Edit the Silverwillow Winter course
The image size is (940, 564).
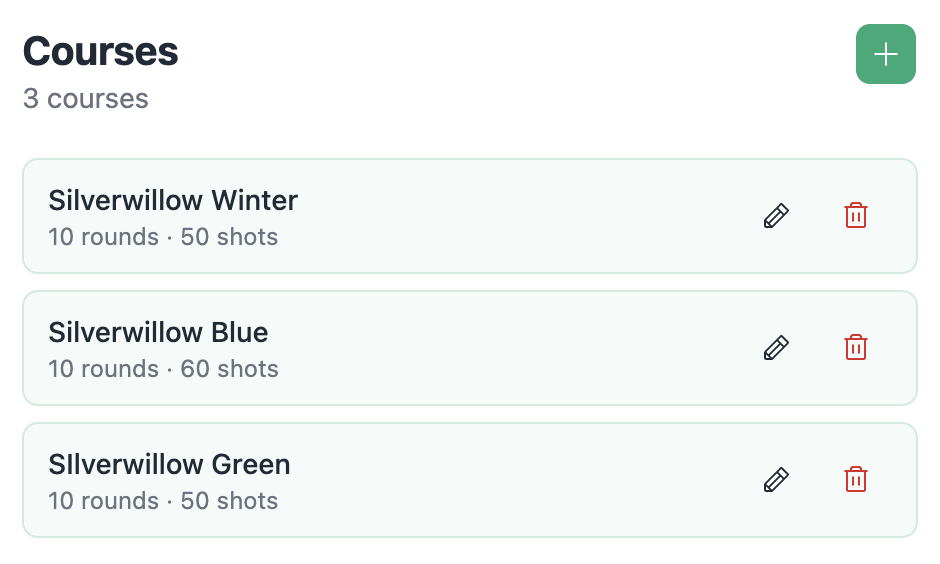(776, 216)
